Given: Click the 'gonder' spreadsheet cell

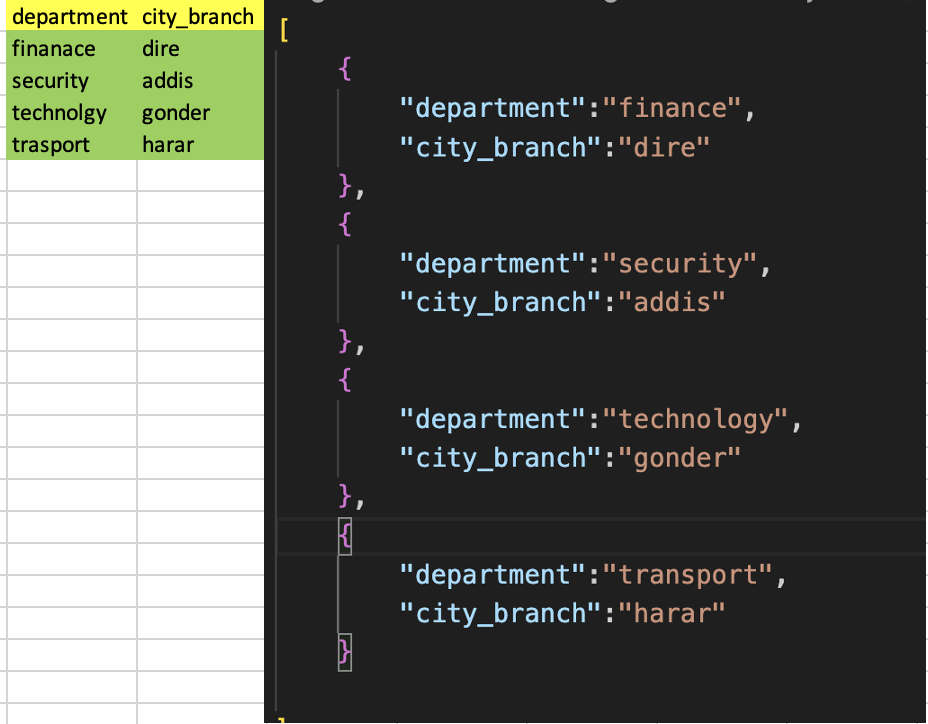Looking at the screenshot, I should click(200, 112).
